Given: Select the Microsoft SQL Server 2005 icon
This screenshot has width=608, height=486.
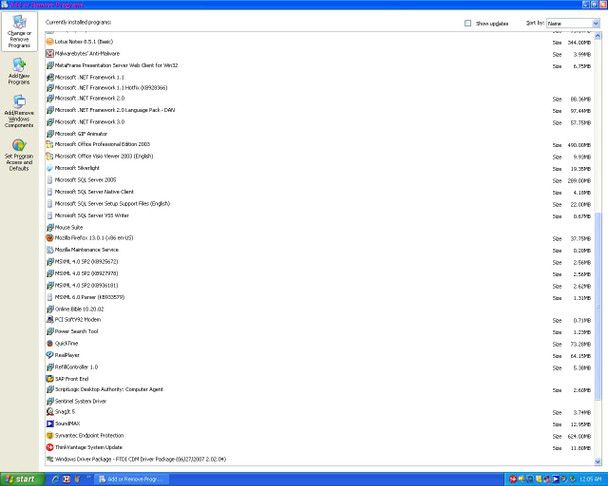Looking at the screenshot, I should 50,180.
